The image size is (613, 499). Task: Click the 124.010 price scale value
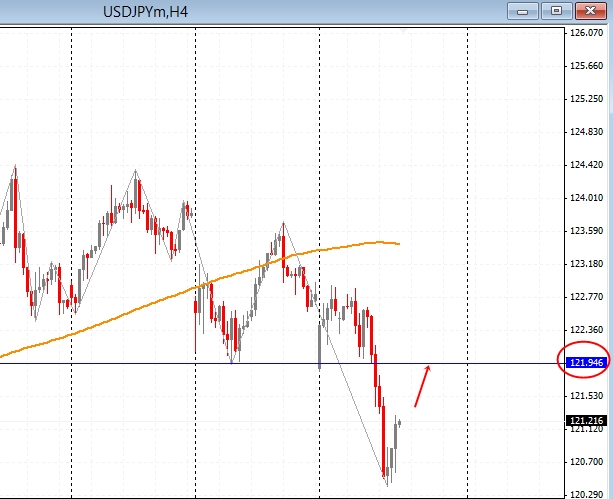587,198
